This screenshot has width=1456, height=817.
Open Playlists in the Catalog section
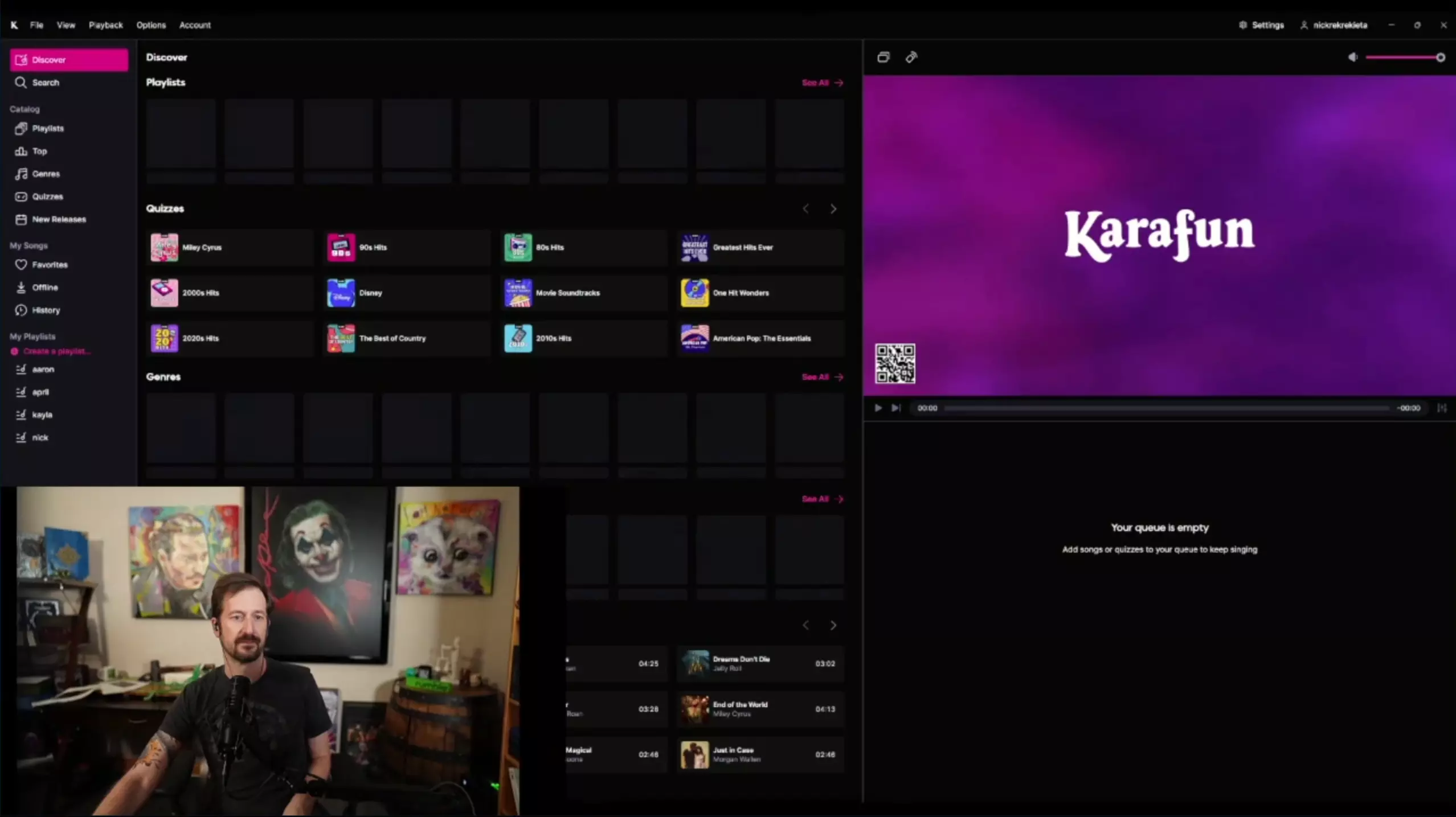69,129
